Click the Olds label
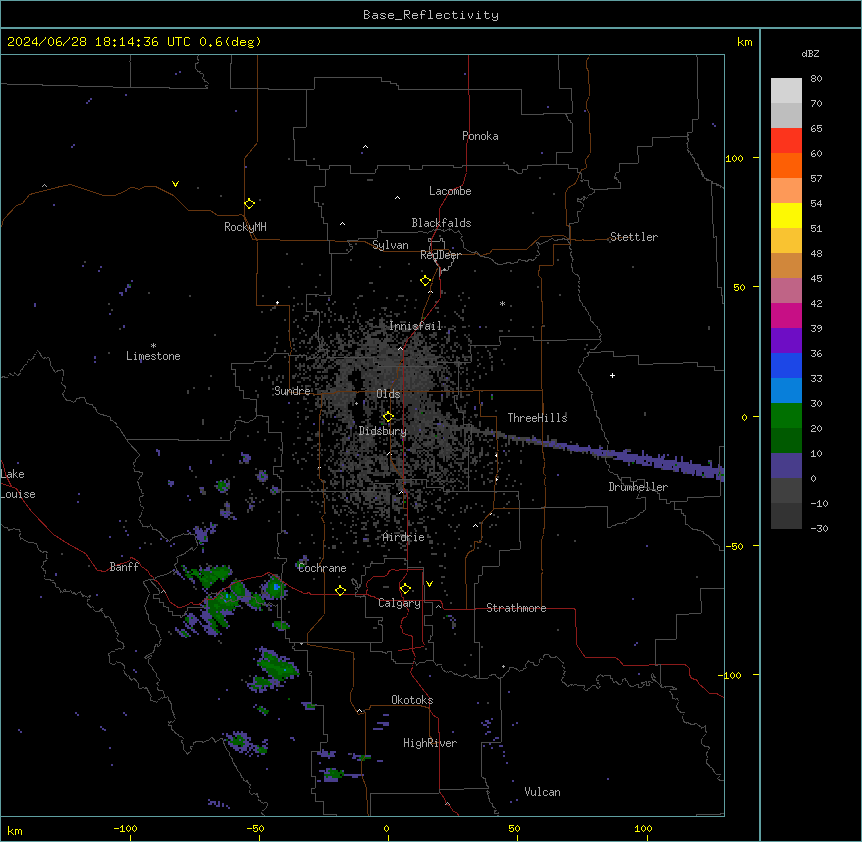 point(388,394)
